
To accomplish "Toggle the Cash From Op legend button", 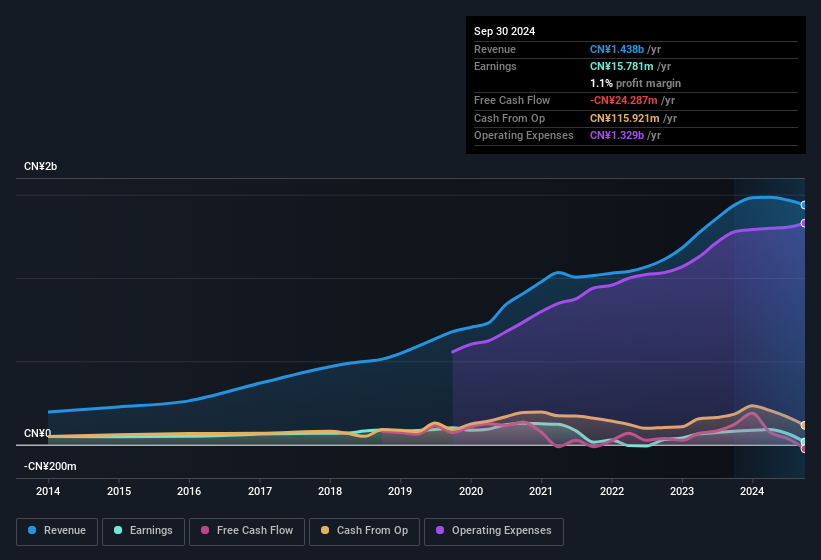I will [364, 531].
